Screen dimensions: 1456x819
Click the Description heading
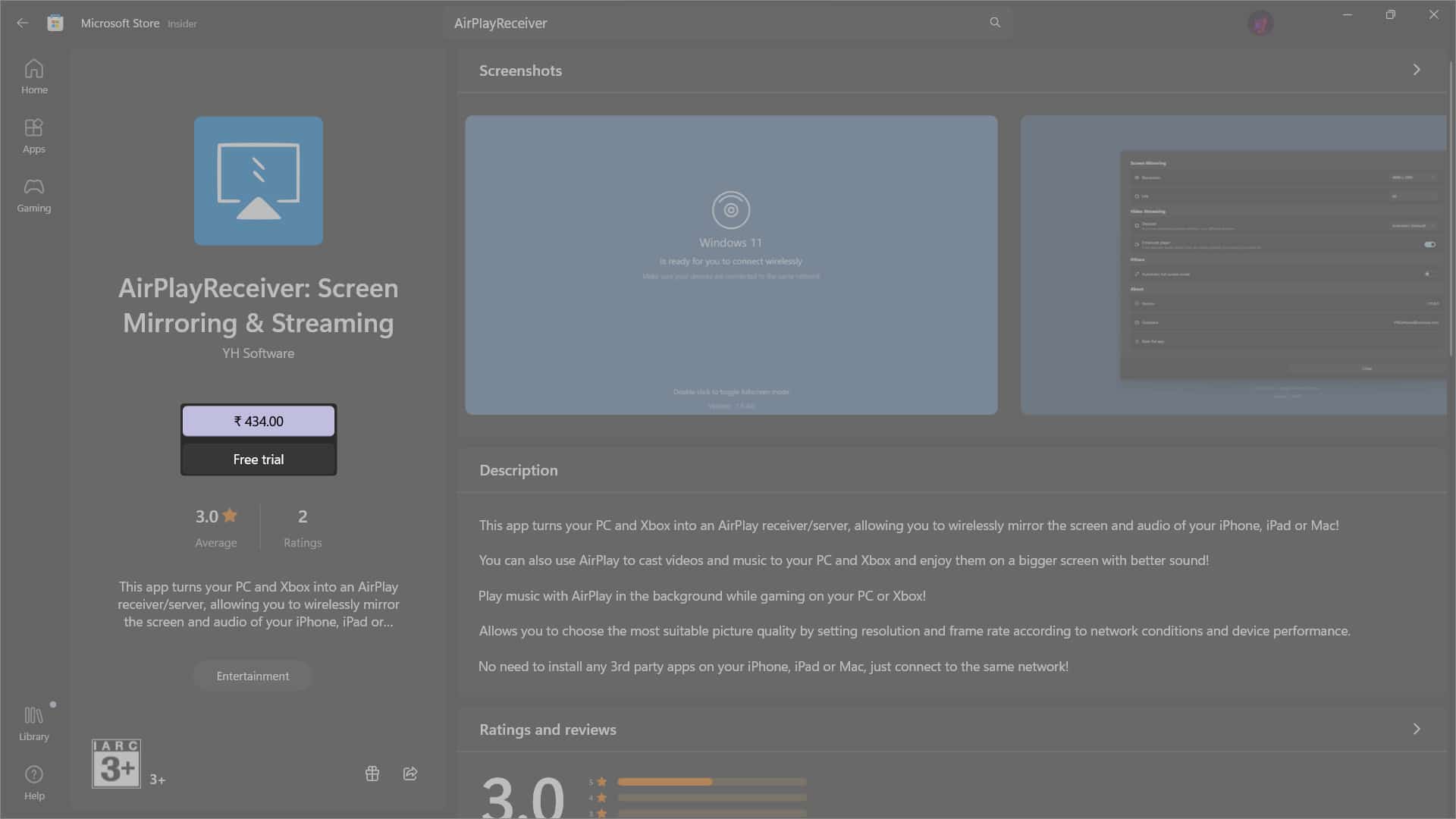tap(519, 470)
